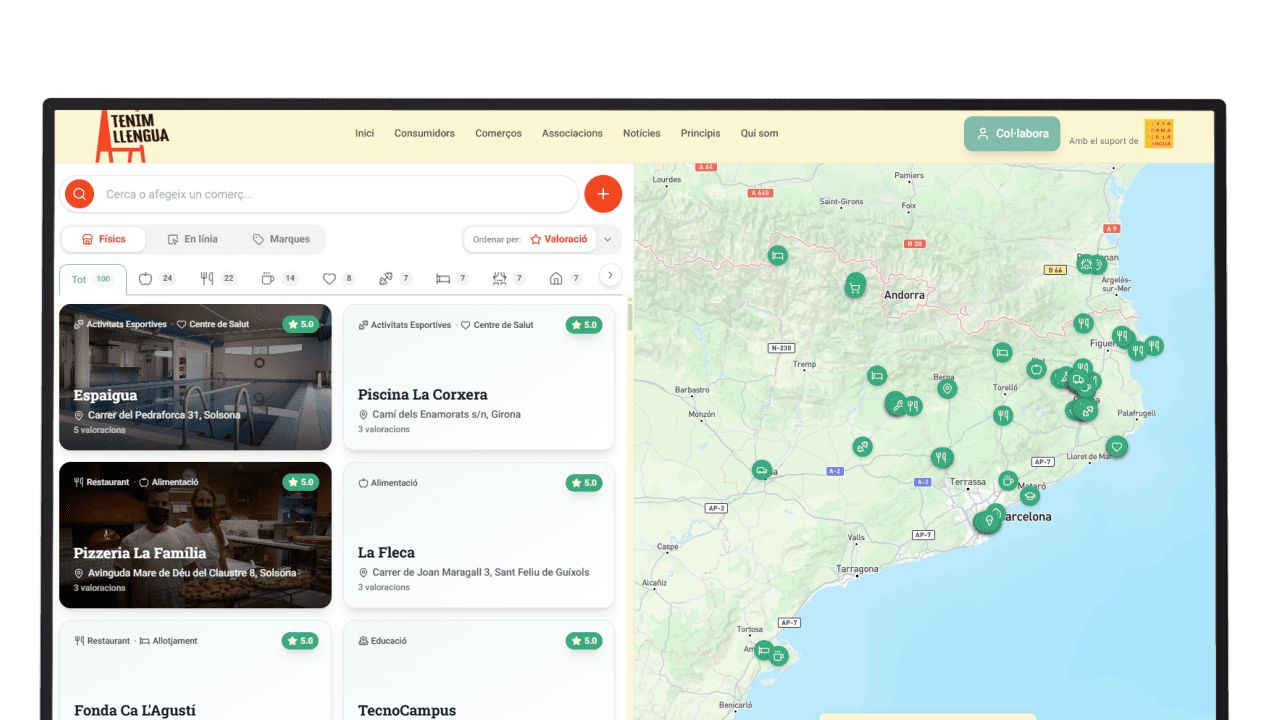Switch to En línia business type
This screenshot has height=720, width=1280.
(x=192, y=240)
